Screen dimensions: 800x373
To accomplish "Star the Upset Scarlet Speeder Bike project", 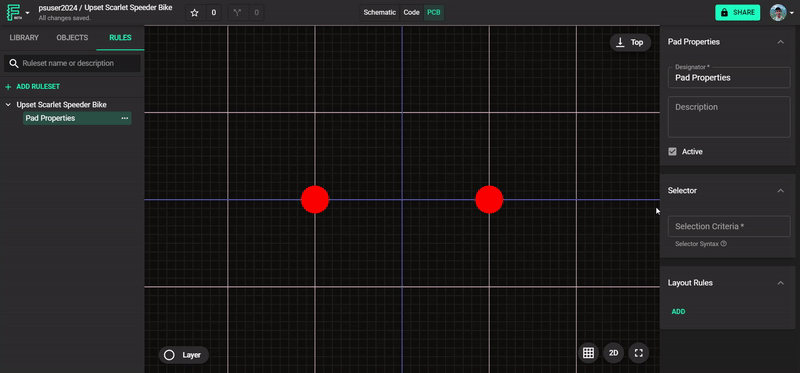I will [x=194, y=13].
